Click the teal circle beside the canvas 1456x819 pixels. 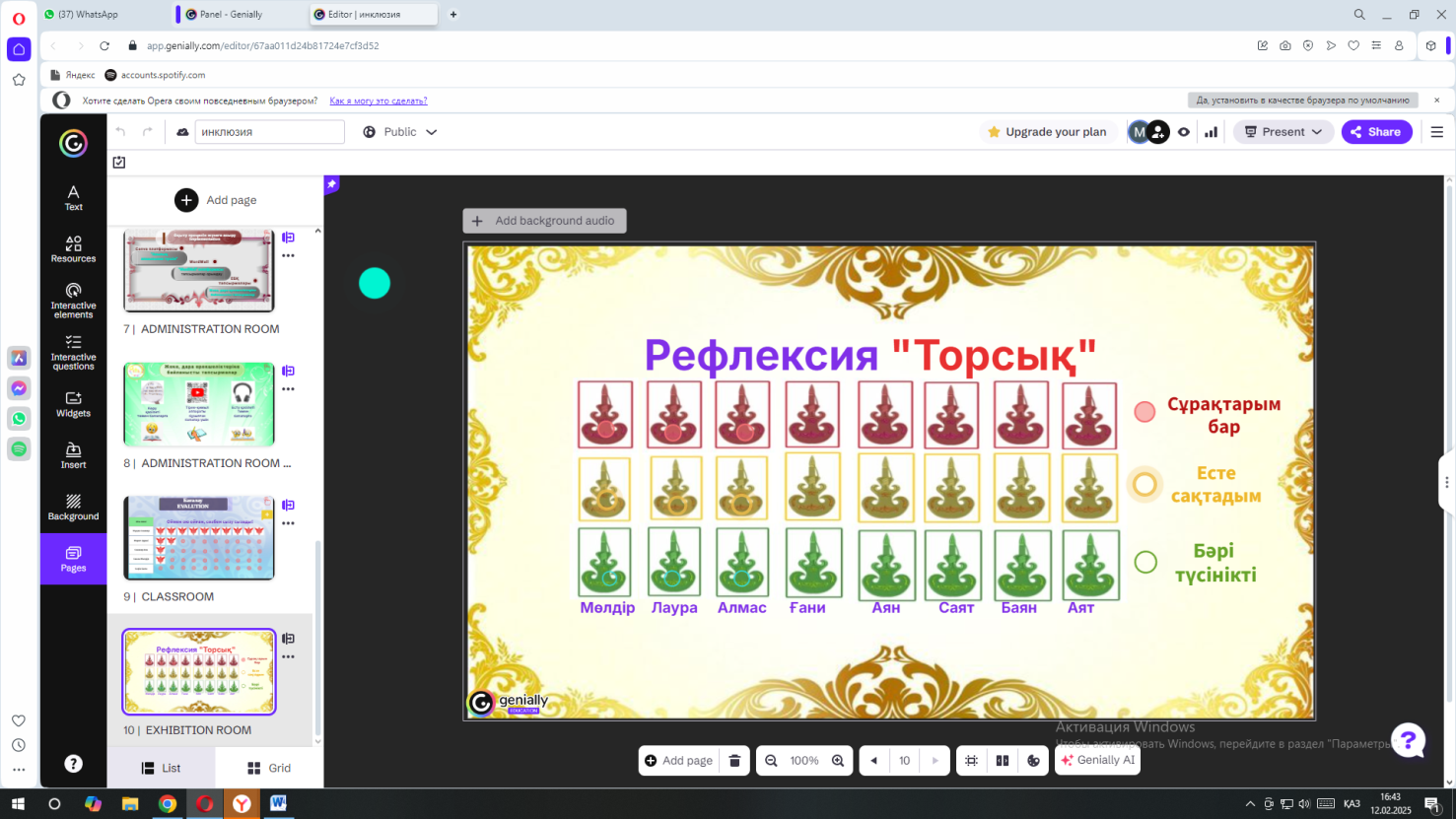click(x=375, y=284)
